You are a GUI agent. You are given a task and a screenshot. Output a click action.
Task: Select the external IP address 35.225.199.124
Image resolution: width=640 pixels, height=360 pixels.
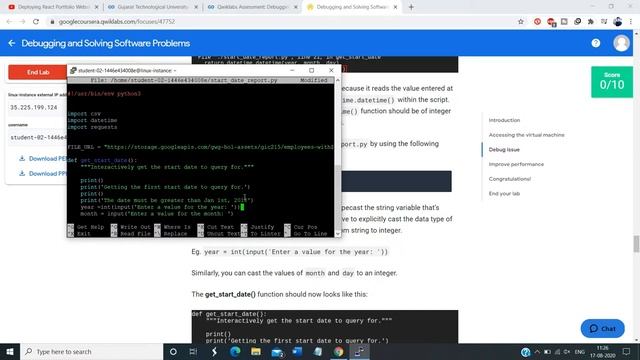[x=34, y=107]
